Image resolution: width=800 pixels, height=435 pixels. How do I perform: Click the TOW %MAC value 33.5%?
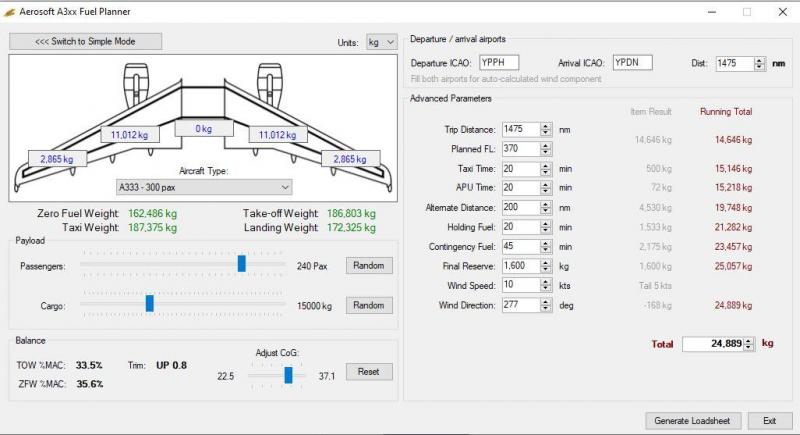click(89, 365)
